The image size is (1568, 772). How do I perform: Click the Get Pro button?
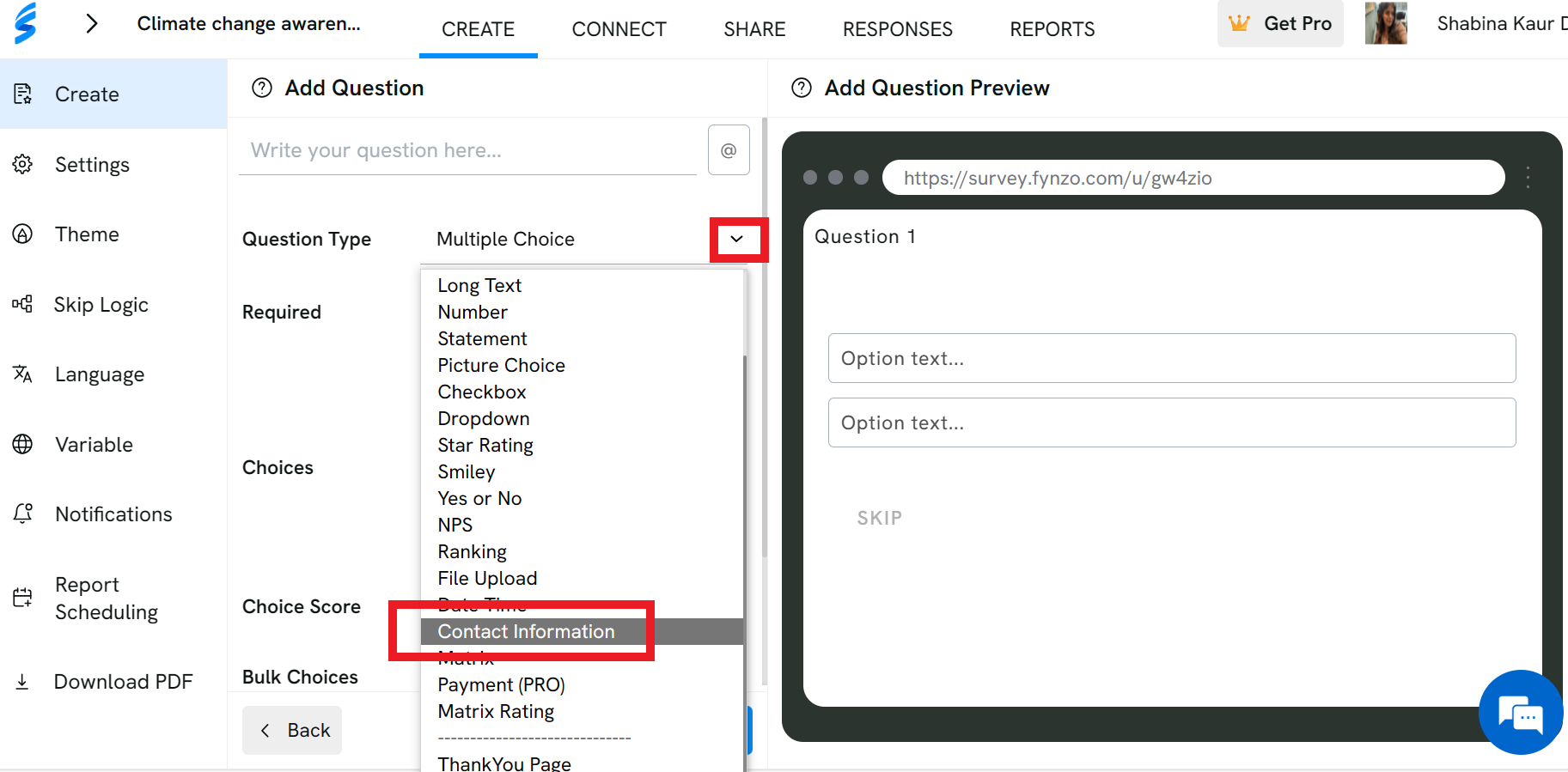coord(1280,24)
